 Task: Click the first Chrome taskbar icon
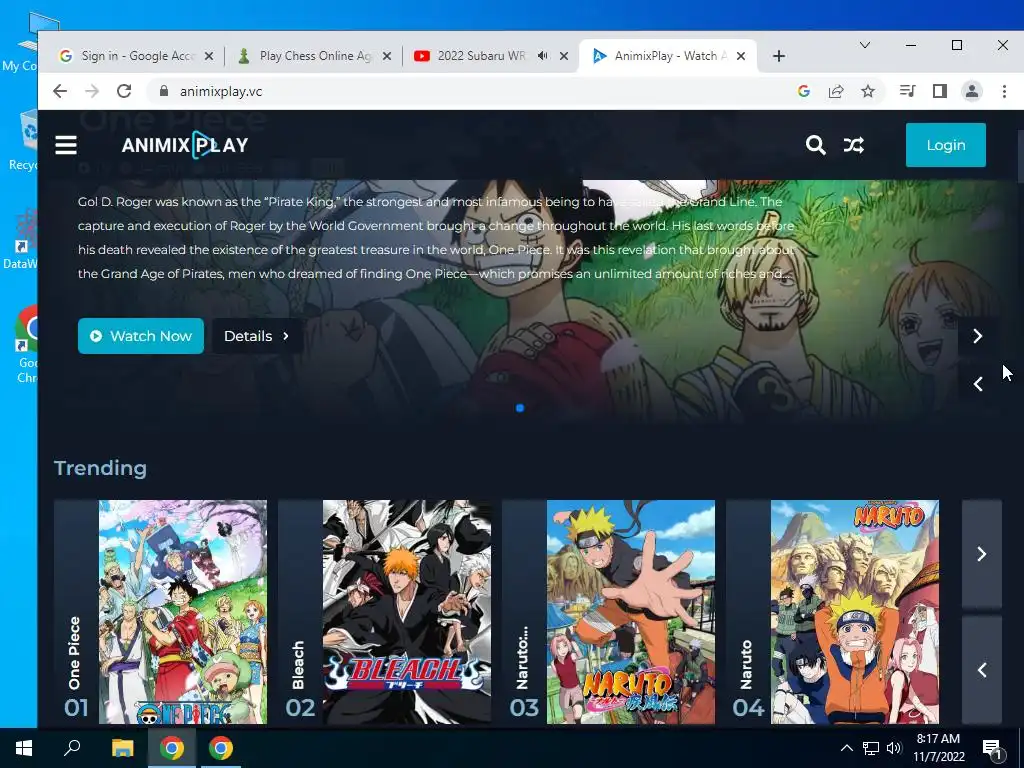[172, 748]
